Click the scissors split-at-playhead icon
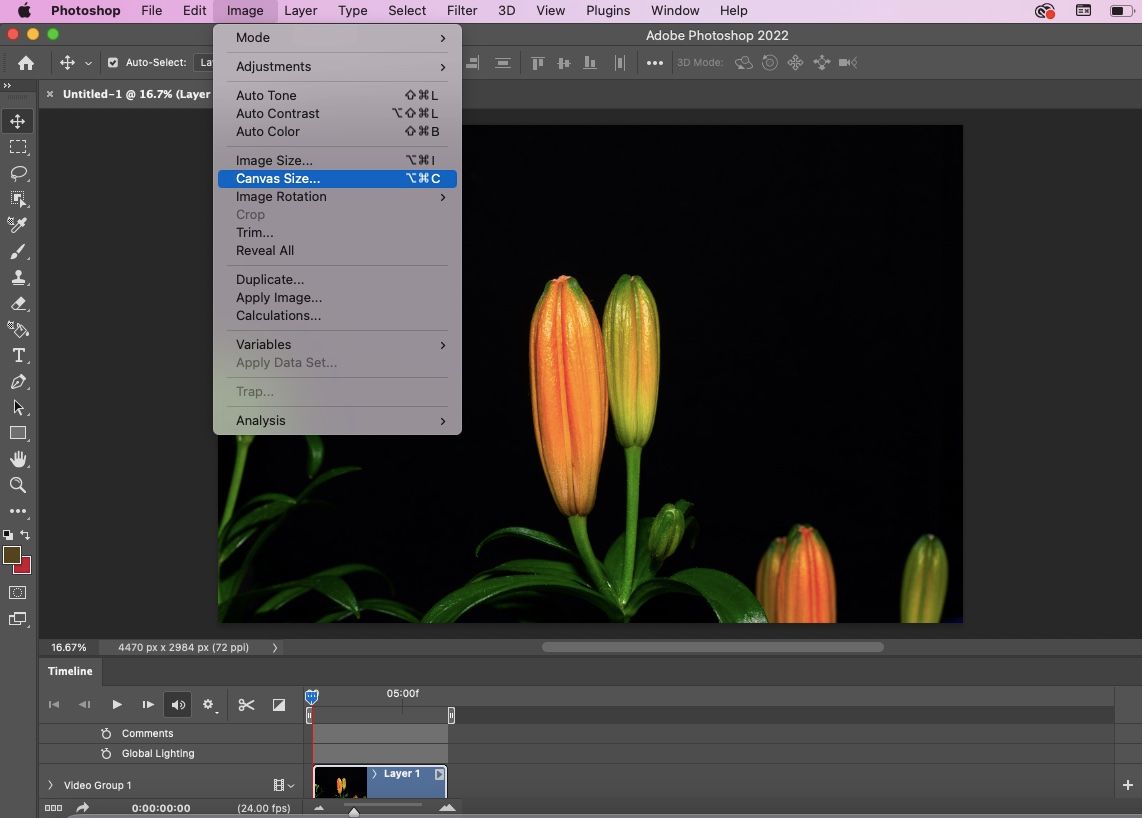The width and height of the screenshot is (1142, 818). (x=246, y=705)
